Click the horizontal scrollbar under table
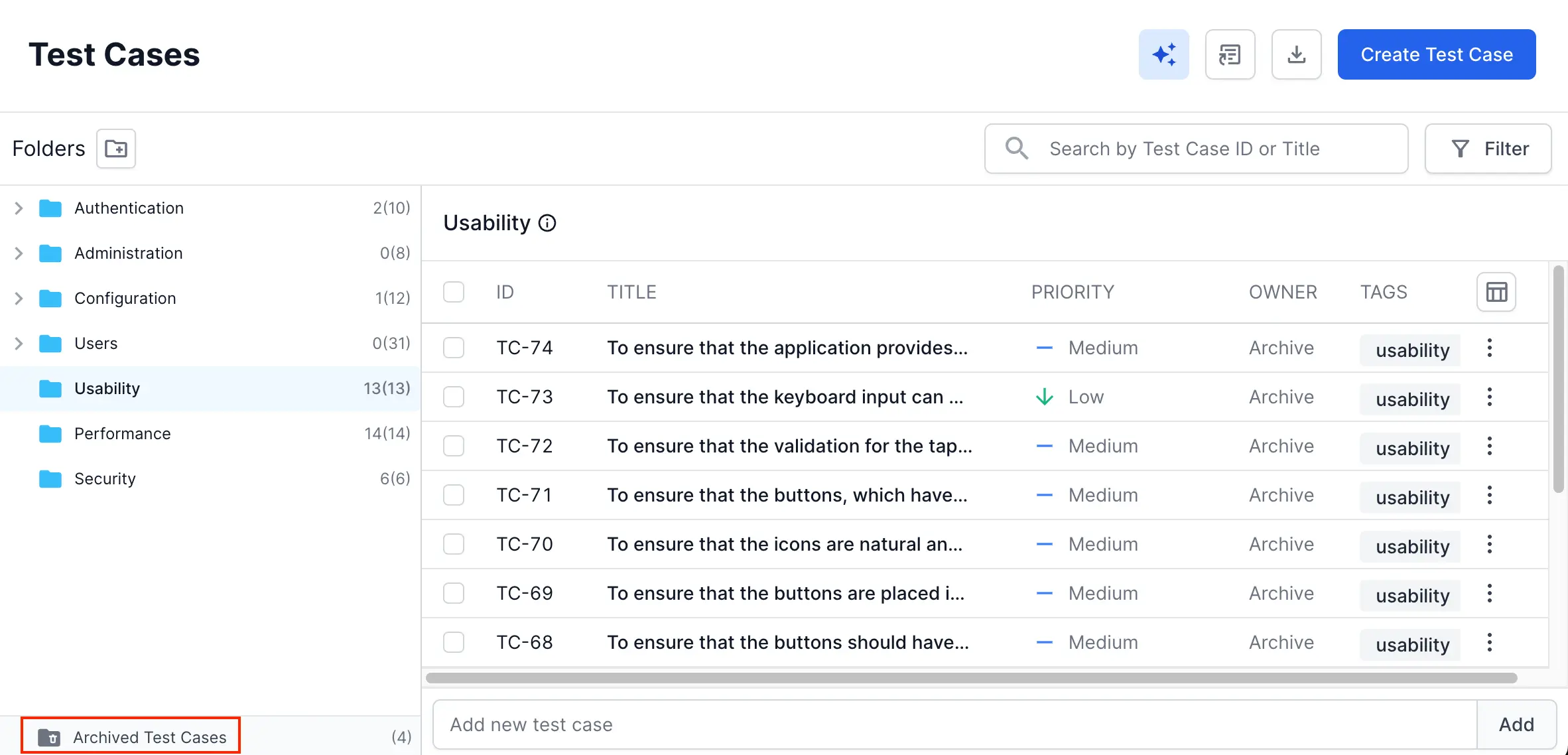1568x755 pixels. (x=971, y=678)
